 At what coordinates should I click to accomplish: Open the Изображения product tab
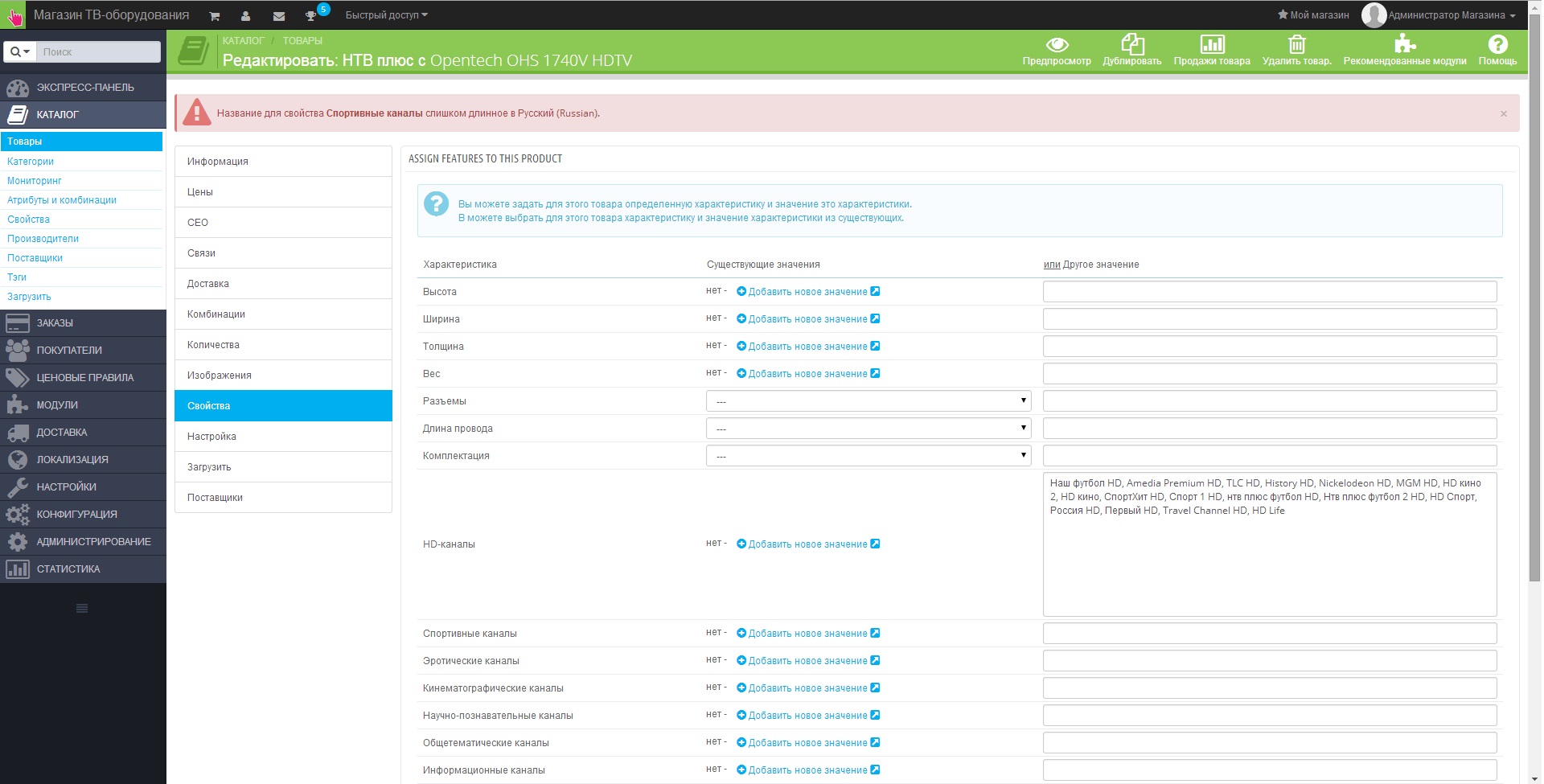click(283, 376)
